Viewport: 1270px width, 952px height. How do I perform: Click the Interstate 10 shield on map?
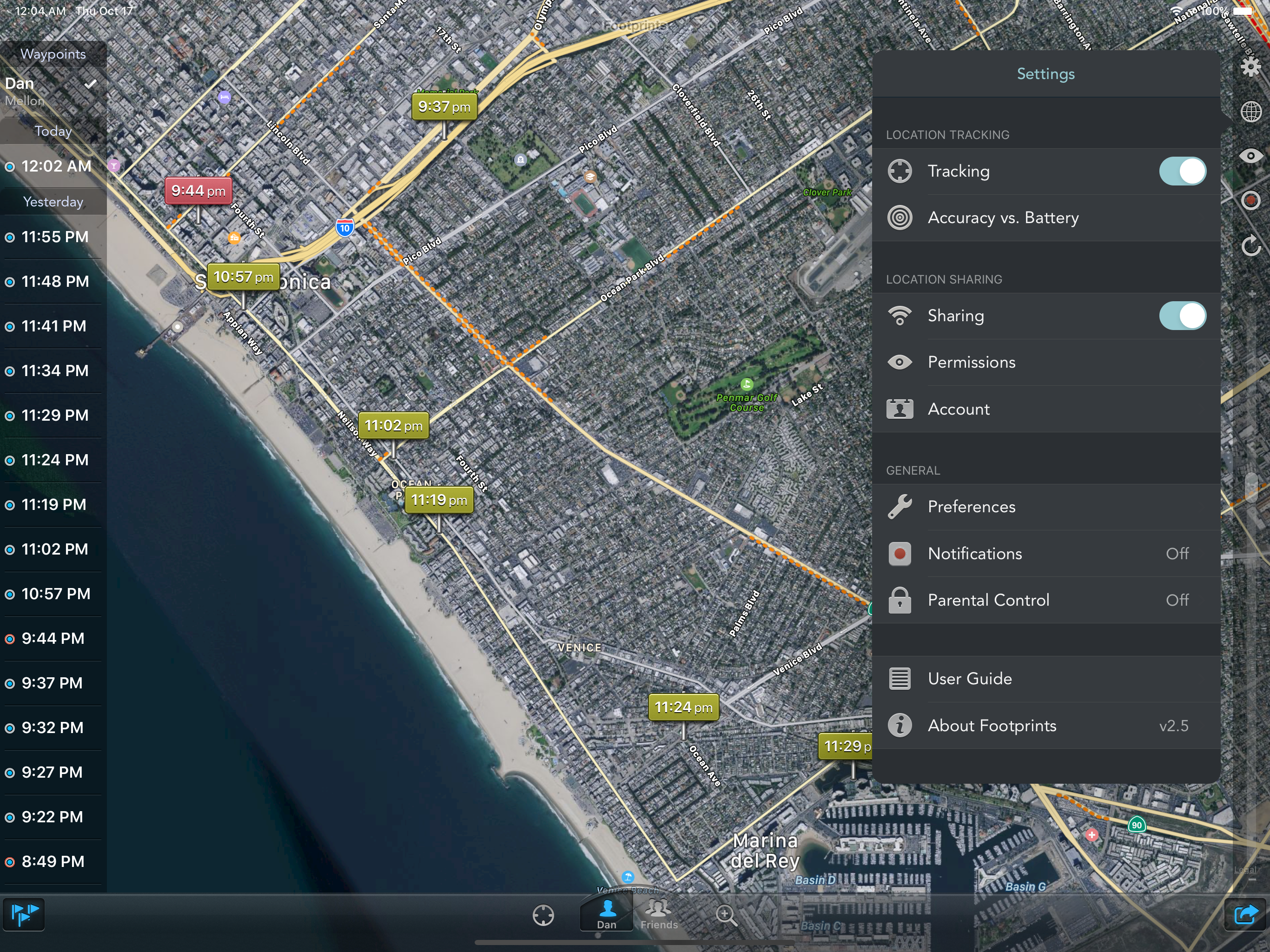pos(344,228)
